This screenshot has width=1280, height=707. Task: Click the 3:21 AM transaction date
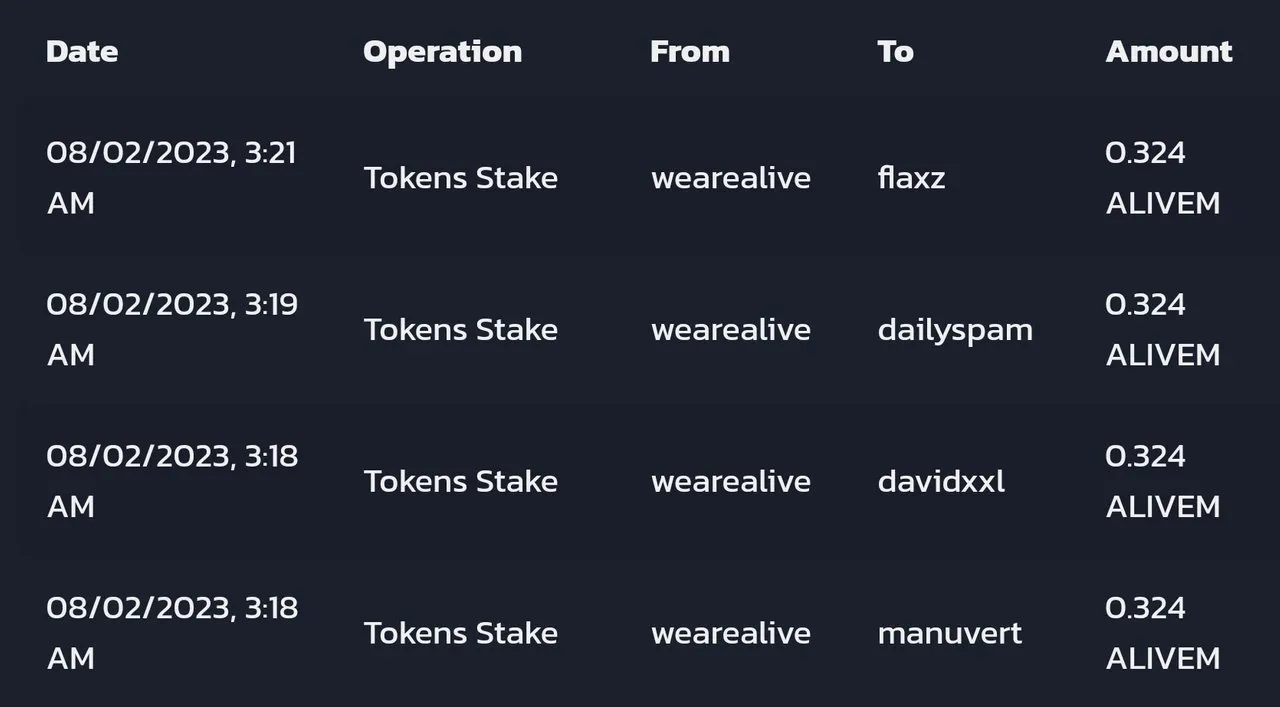coord(171,178)
